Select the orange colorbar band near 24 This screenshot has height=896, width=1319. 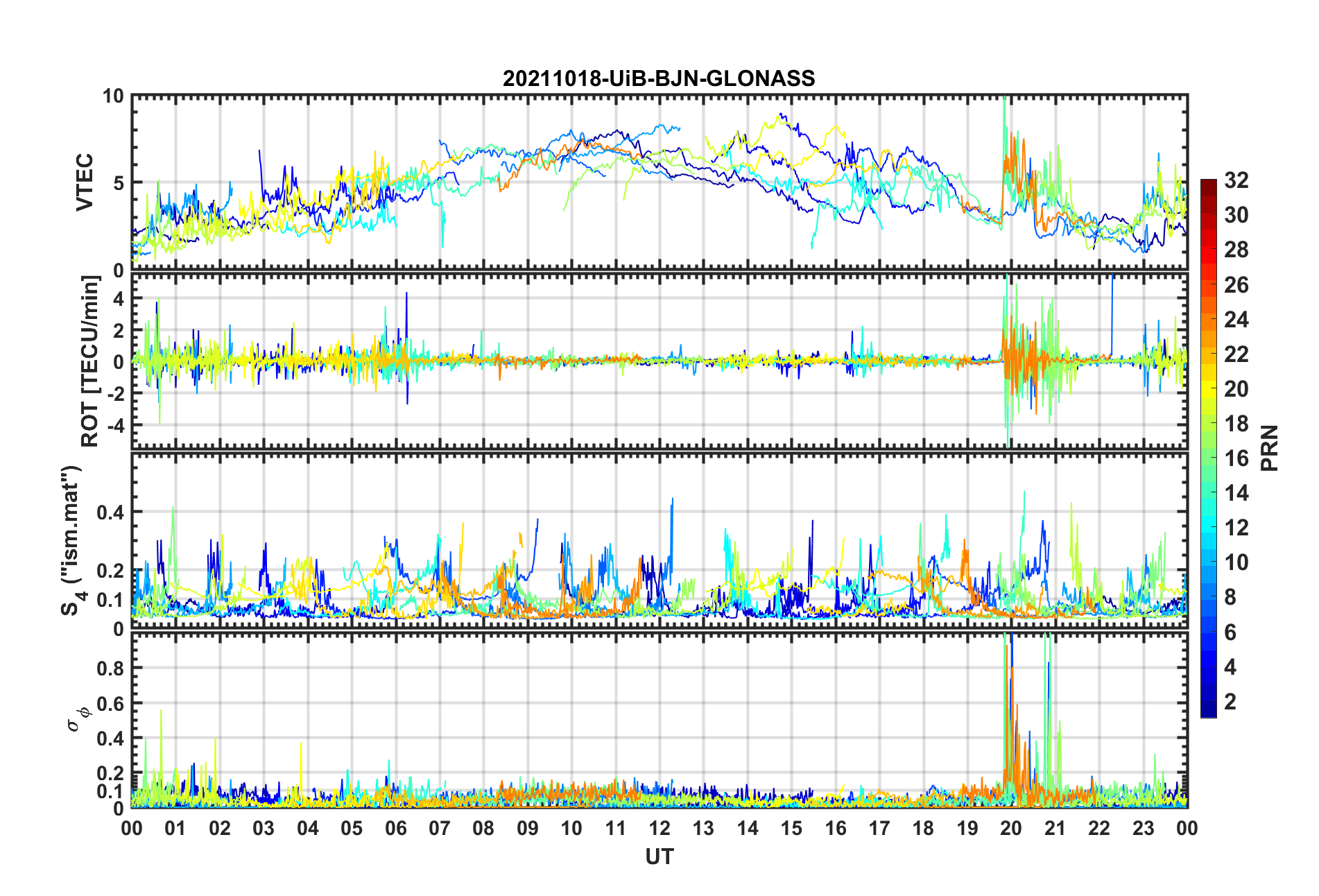[1209, 319]
